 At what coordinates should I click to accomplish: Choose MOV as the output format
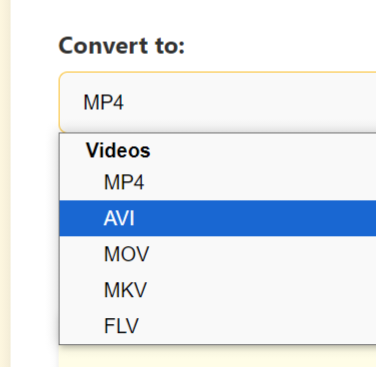click(x=218, y=254)
